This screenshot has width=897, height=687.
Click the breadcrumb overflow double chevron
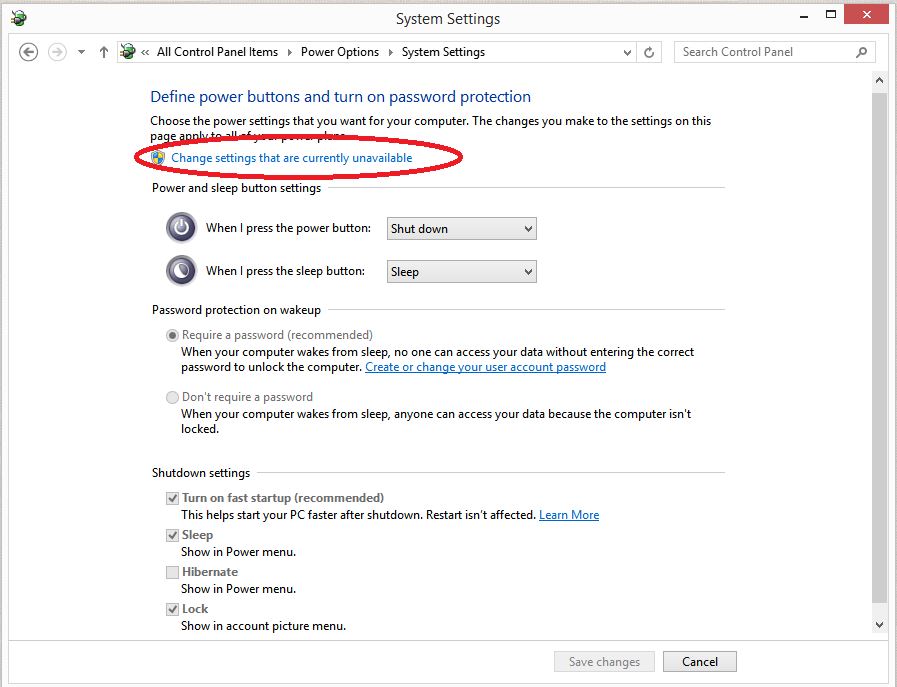145,52
